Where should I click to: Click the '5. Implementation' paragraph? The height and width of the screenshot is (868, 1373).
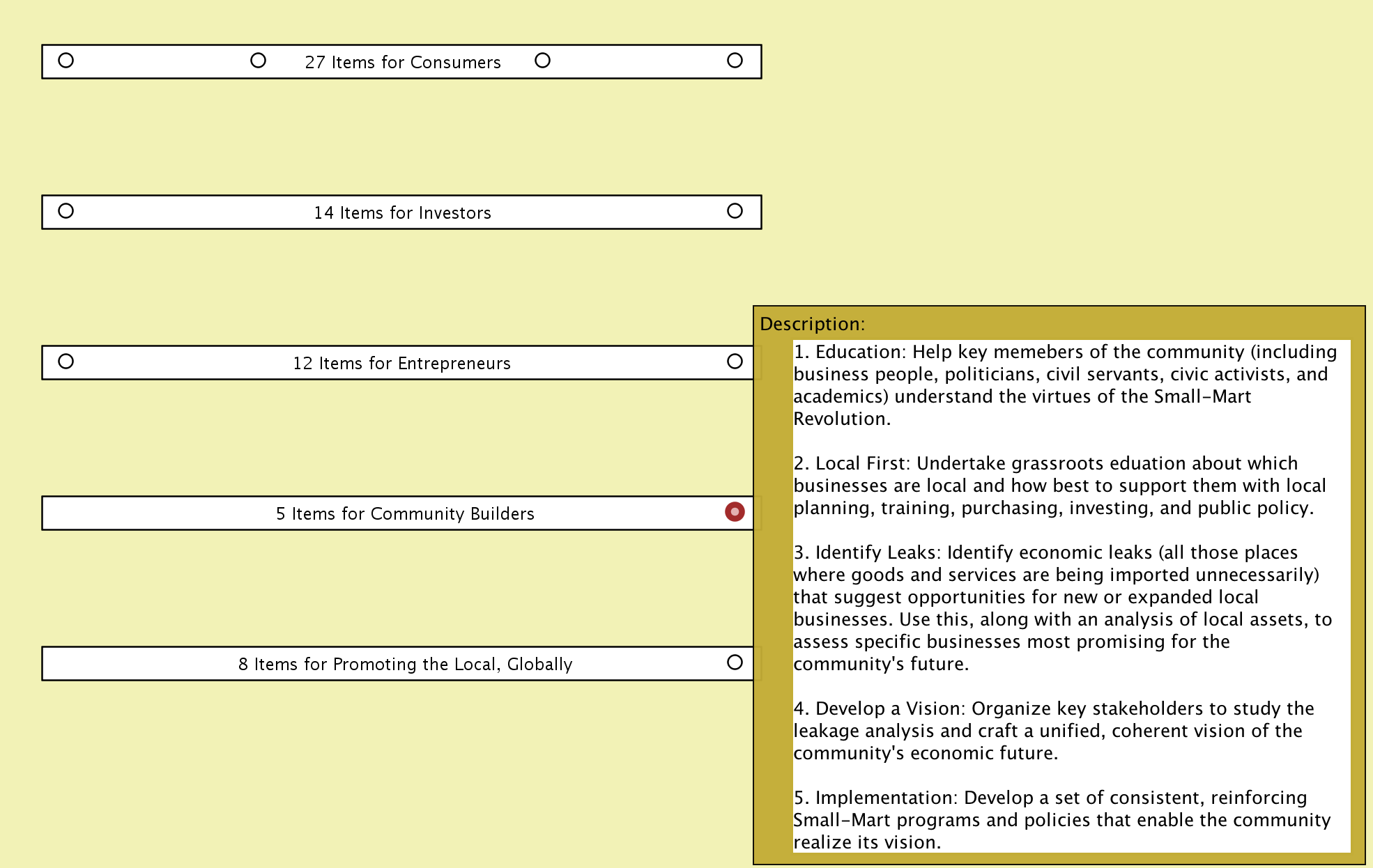(x=1061, y=820)
